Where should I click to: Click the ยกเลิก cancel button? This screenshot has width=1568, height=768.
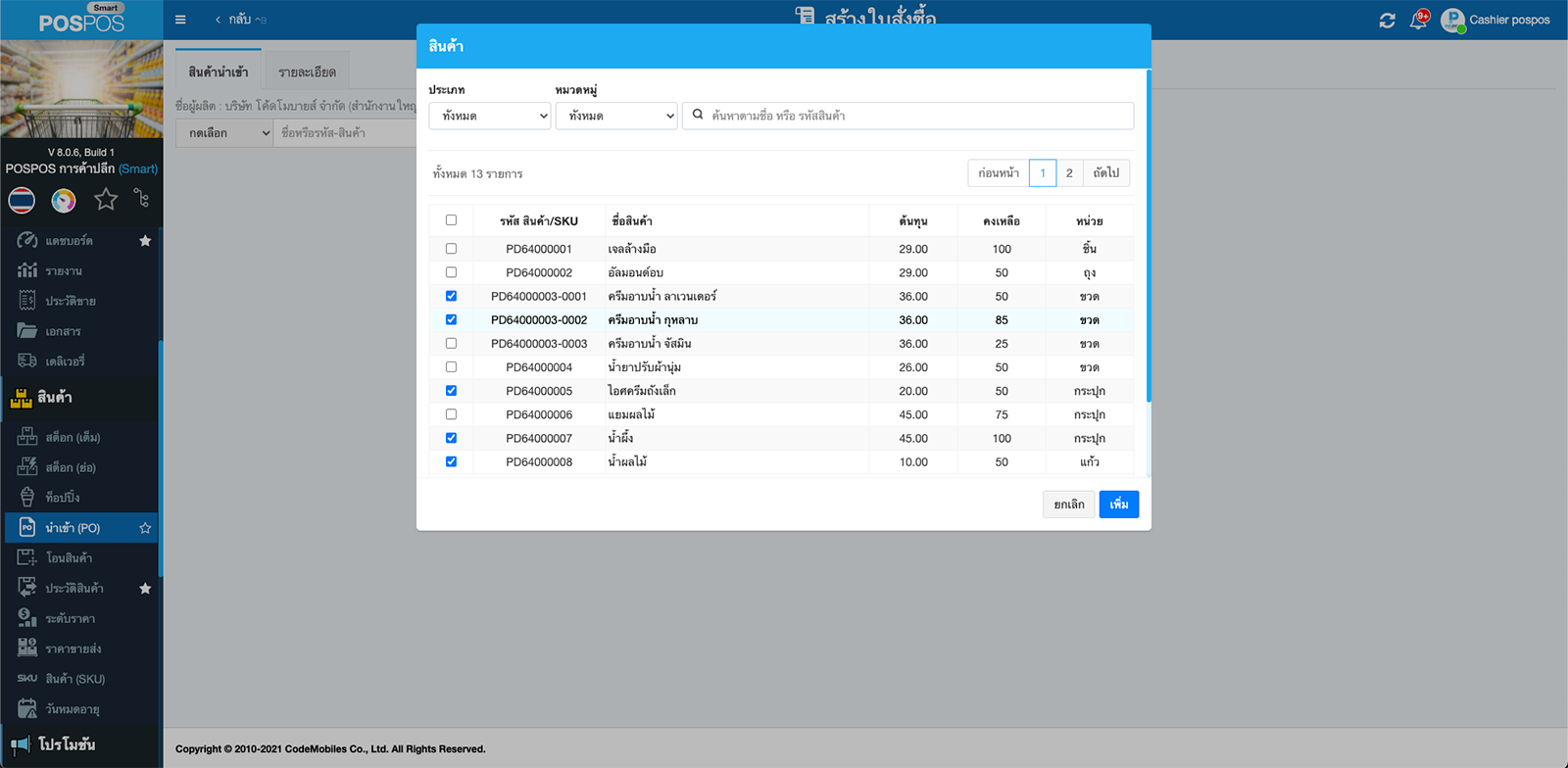(x=1068, y=504)
